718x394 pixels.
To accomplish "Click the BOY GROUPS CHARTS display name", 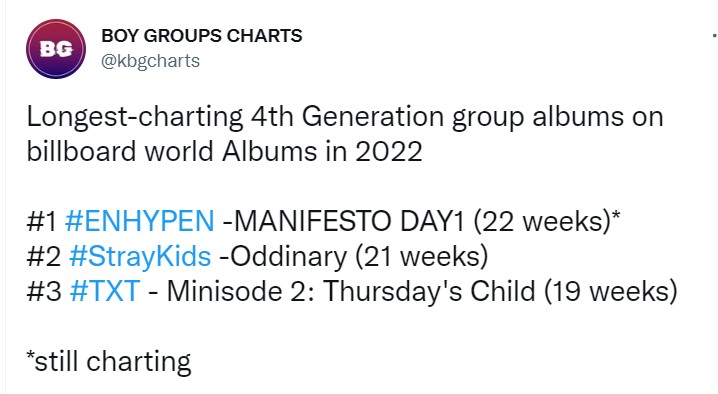I will click(x=201, y=36).
